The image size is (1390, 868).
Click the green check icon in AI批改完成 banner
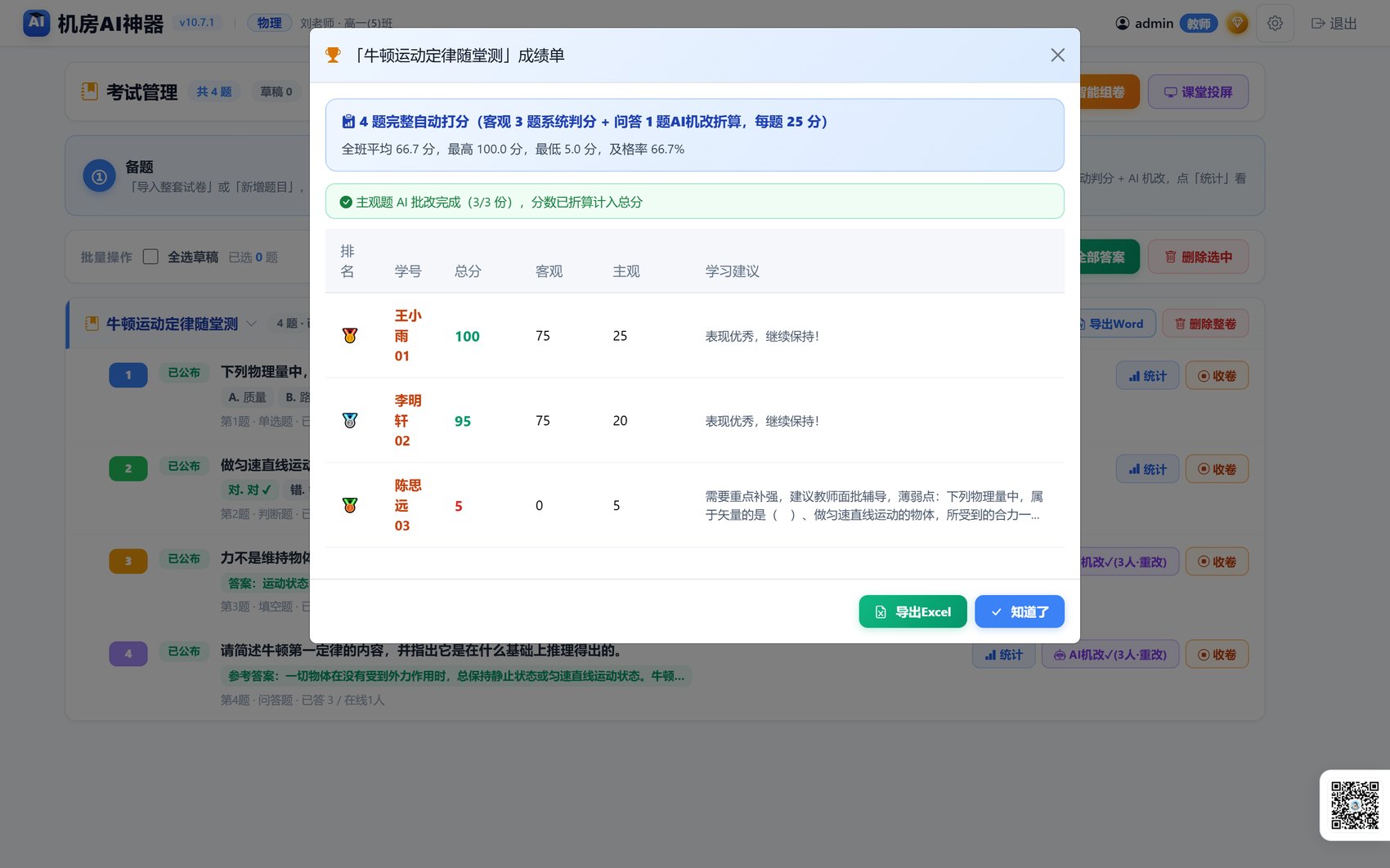coord(346,202)
